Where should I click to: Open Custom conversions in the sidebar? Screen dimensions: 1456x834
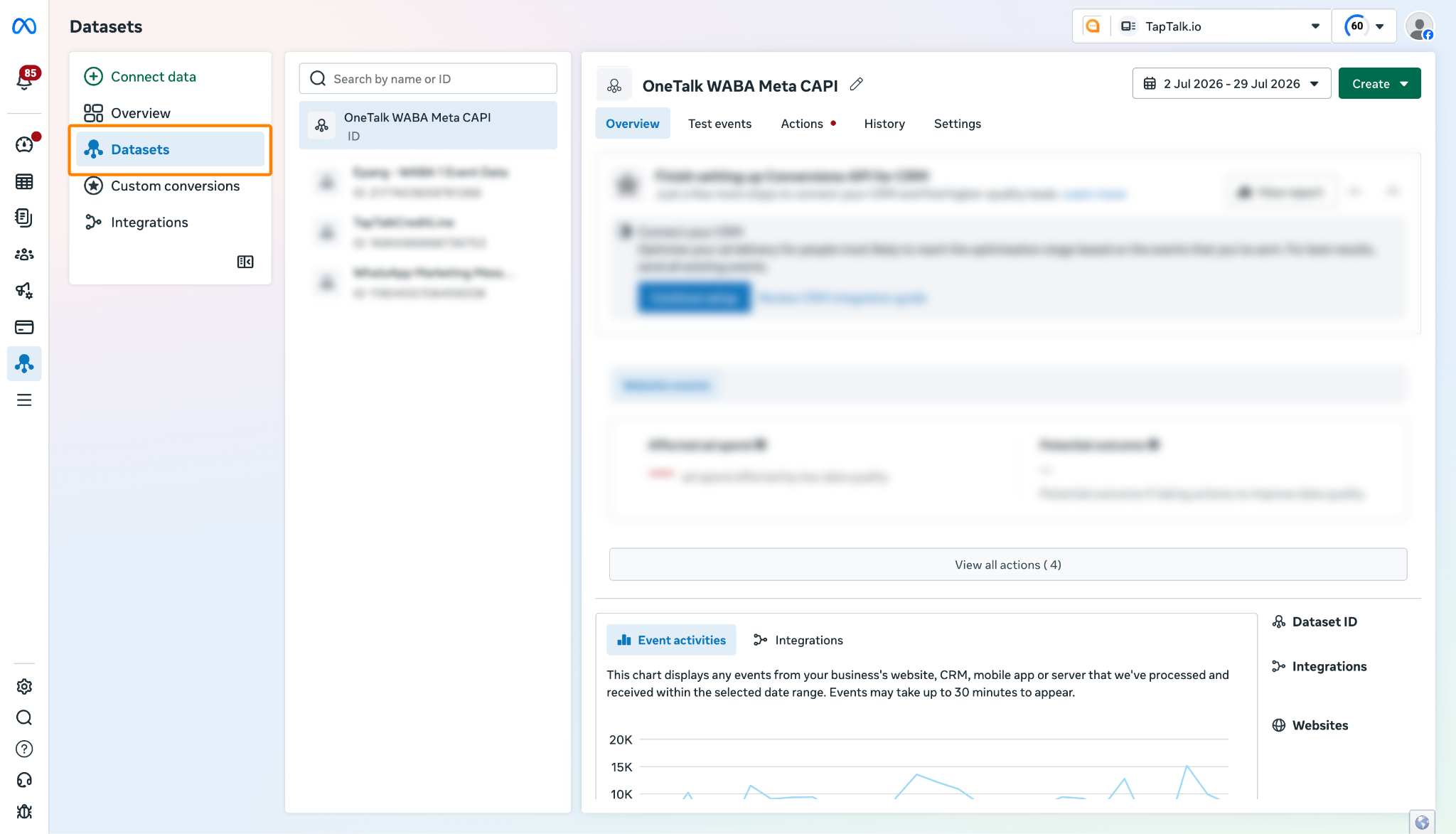tap(162, 186)
